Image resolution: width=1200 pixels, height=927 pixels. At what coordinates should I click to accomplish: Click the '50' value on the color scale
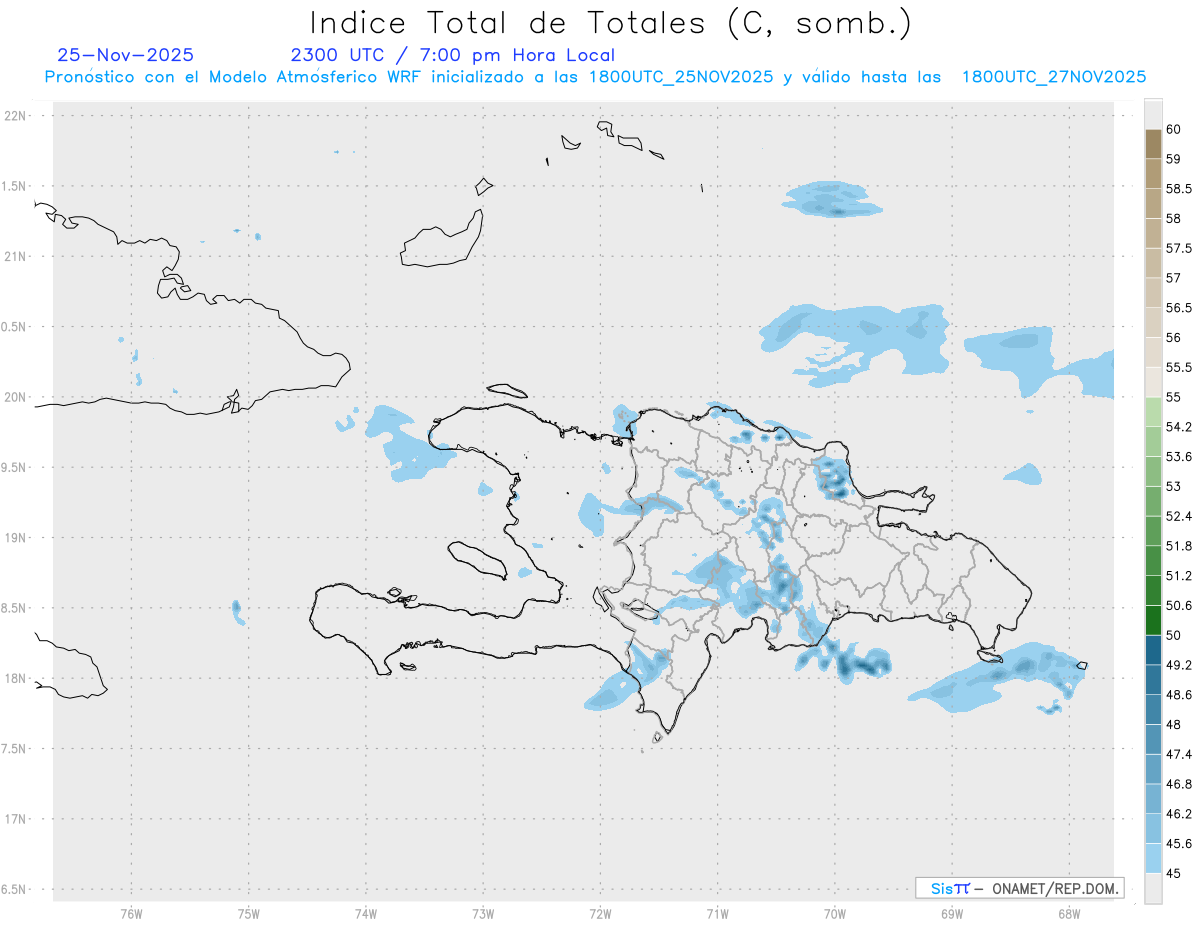click(x=1174, y=635)
